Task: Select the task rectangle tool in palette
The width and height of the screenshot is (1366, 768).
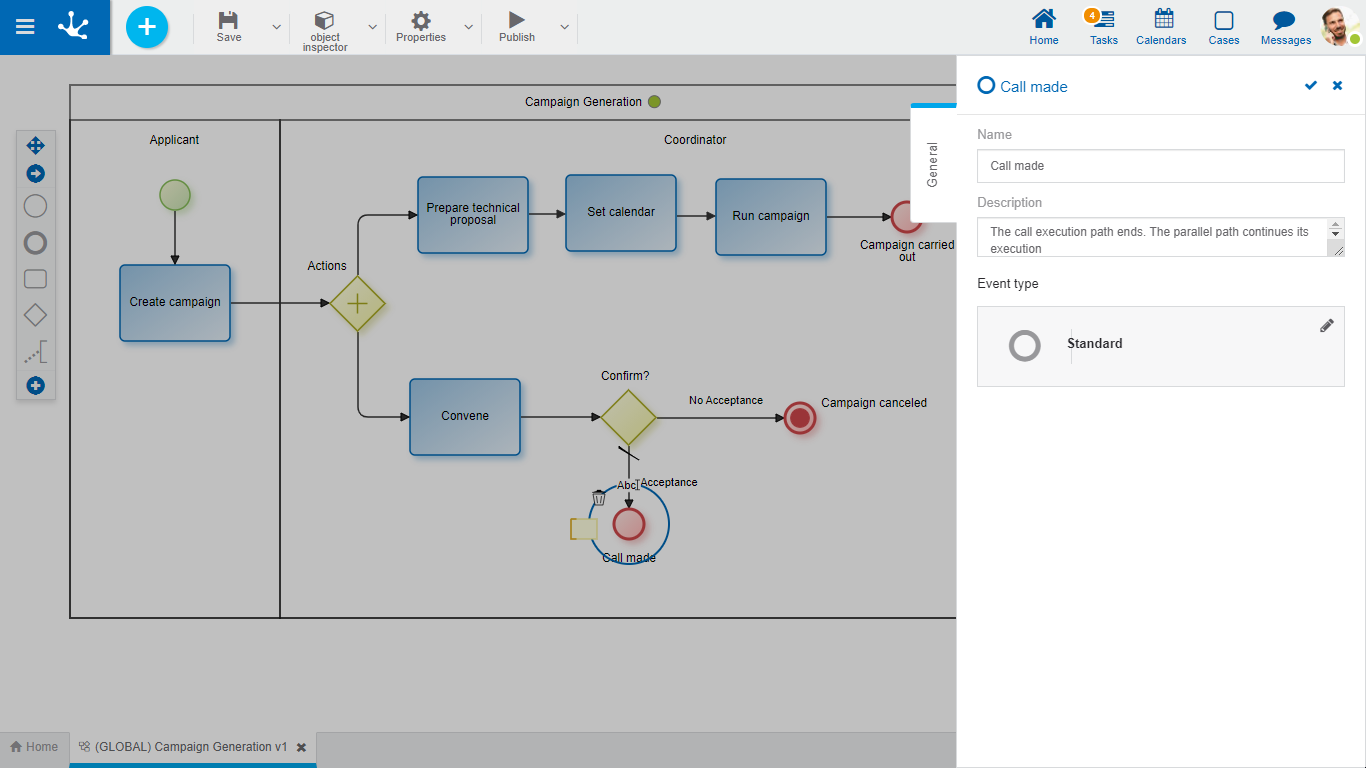Action: coord(35,279)
